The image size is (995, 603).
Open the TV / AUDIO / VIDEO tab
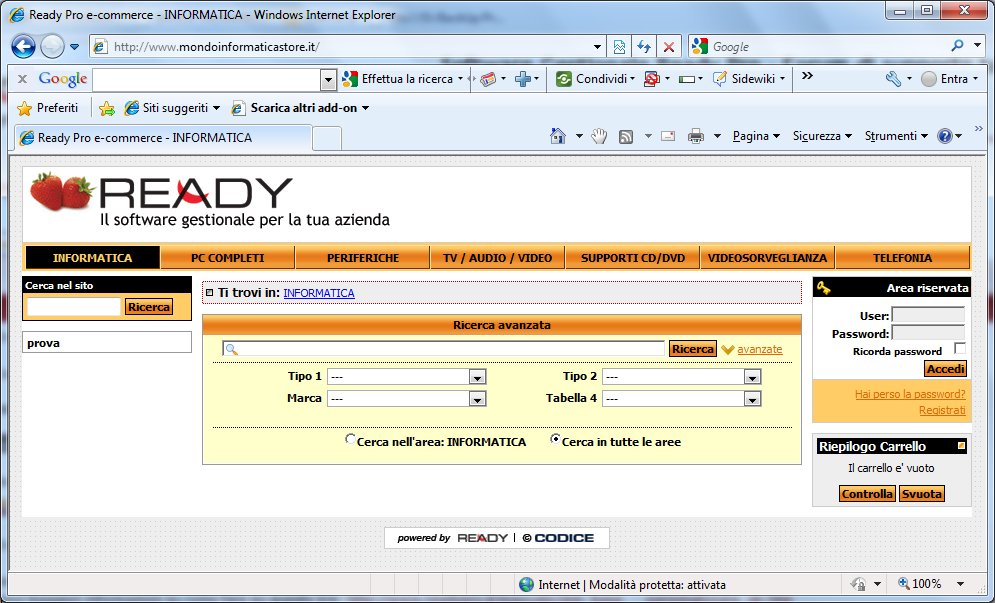tap(498, 258)
